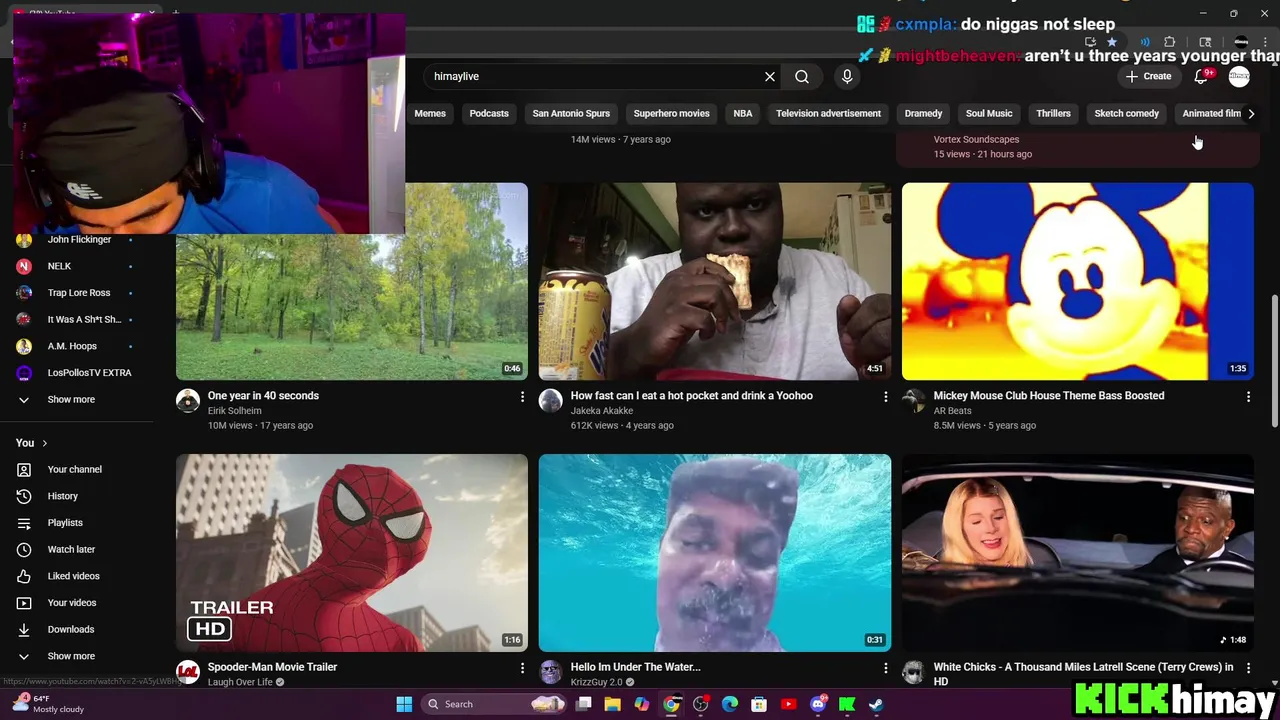Expand the You section Show more

click(71, 656)
